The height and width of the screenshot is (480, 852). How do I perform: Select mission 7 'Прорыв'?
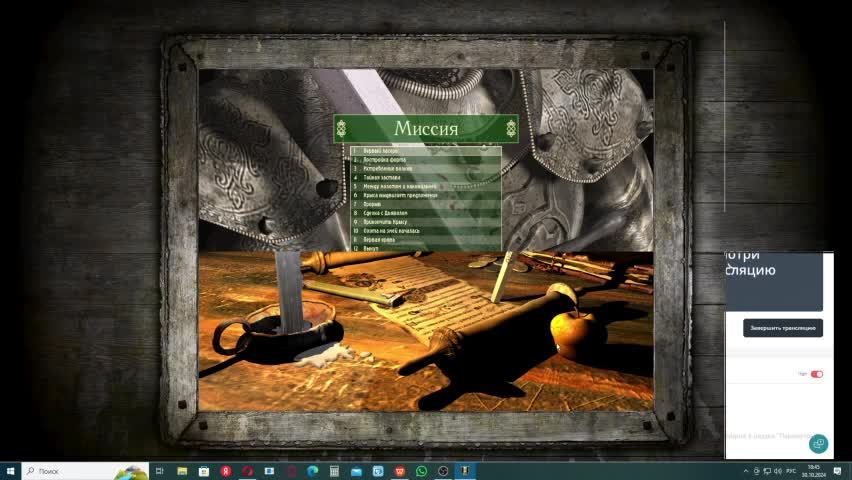pos(426,204)
